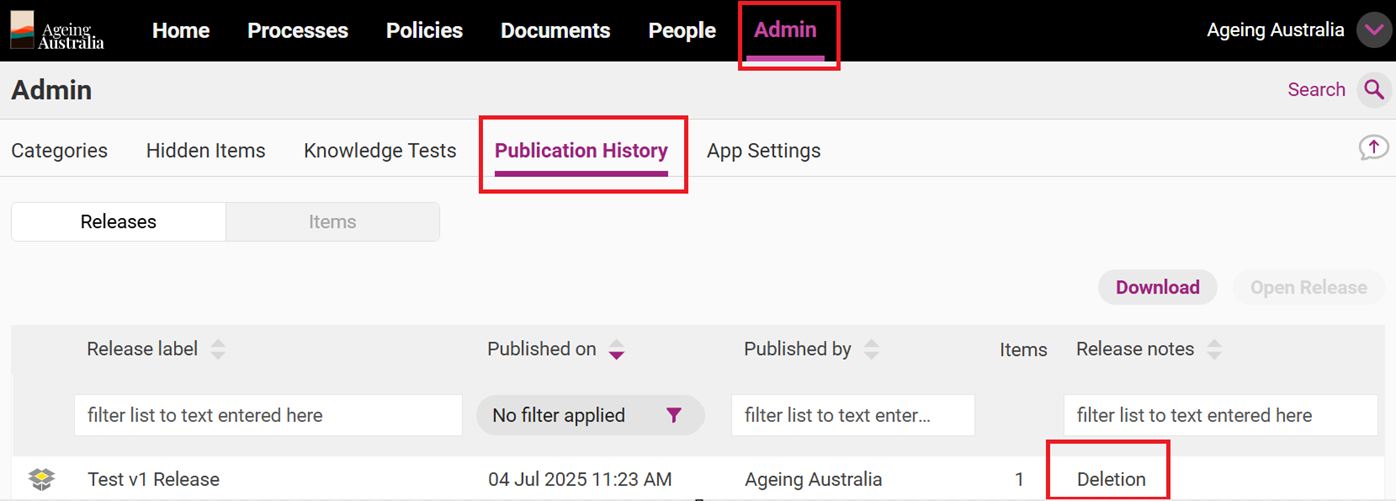
Task: Click the Search link
Action: click(x=1316, y=90)
